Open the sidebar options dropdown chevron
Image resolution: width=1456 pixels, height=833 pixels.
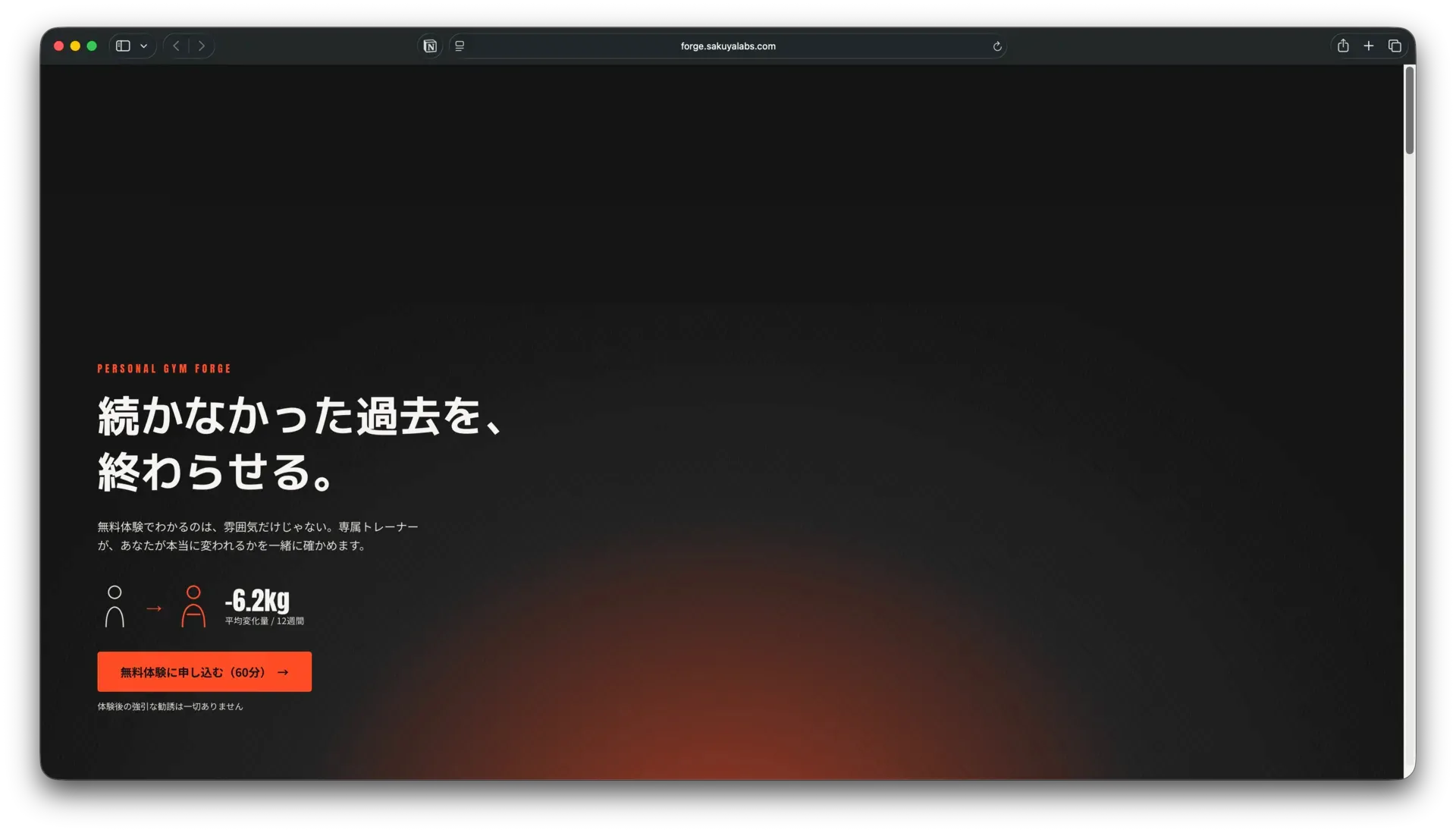tap(143, 46)
